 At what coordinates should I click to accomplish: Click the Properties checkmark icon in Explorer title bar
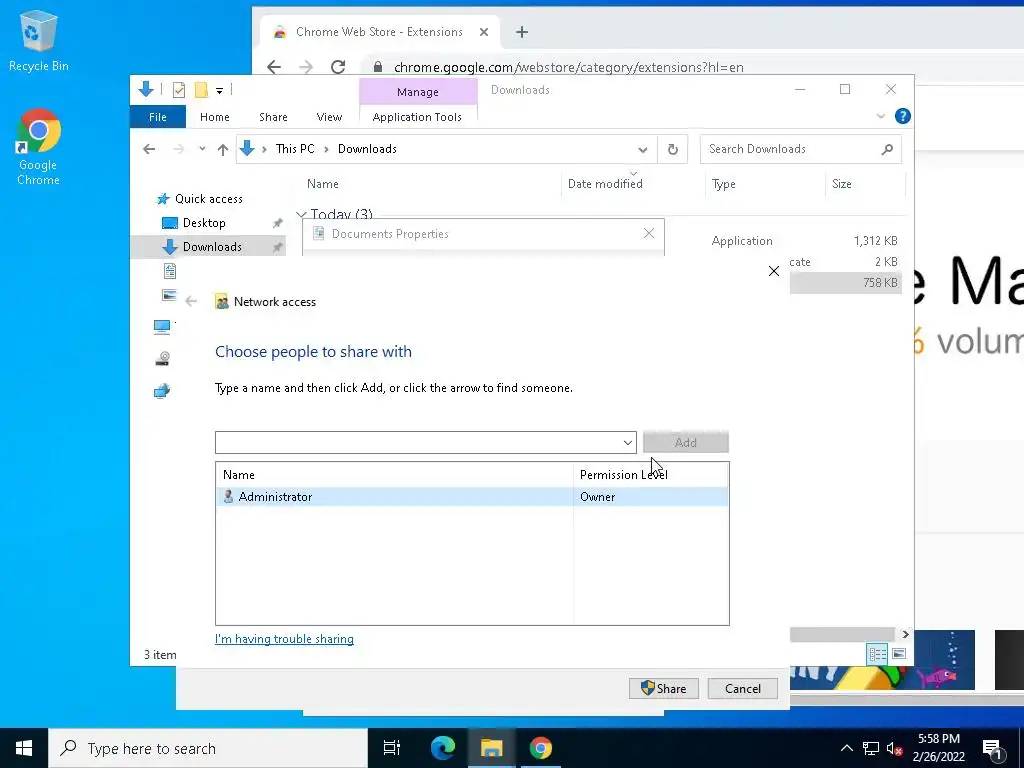(x=179, y=90)
